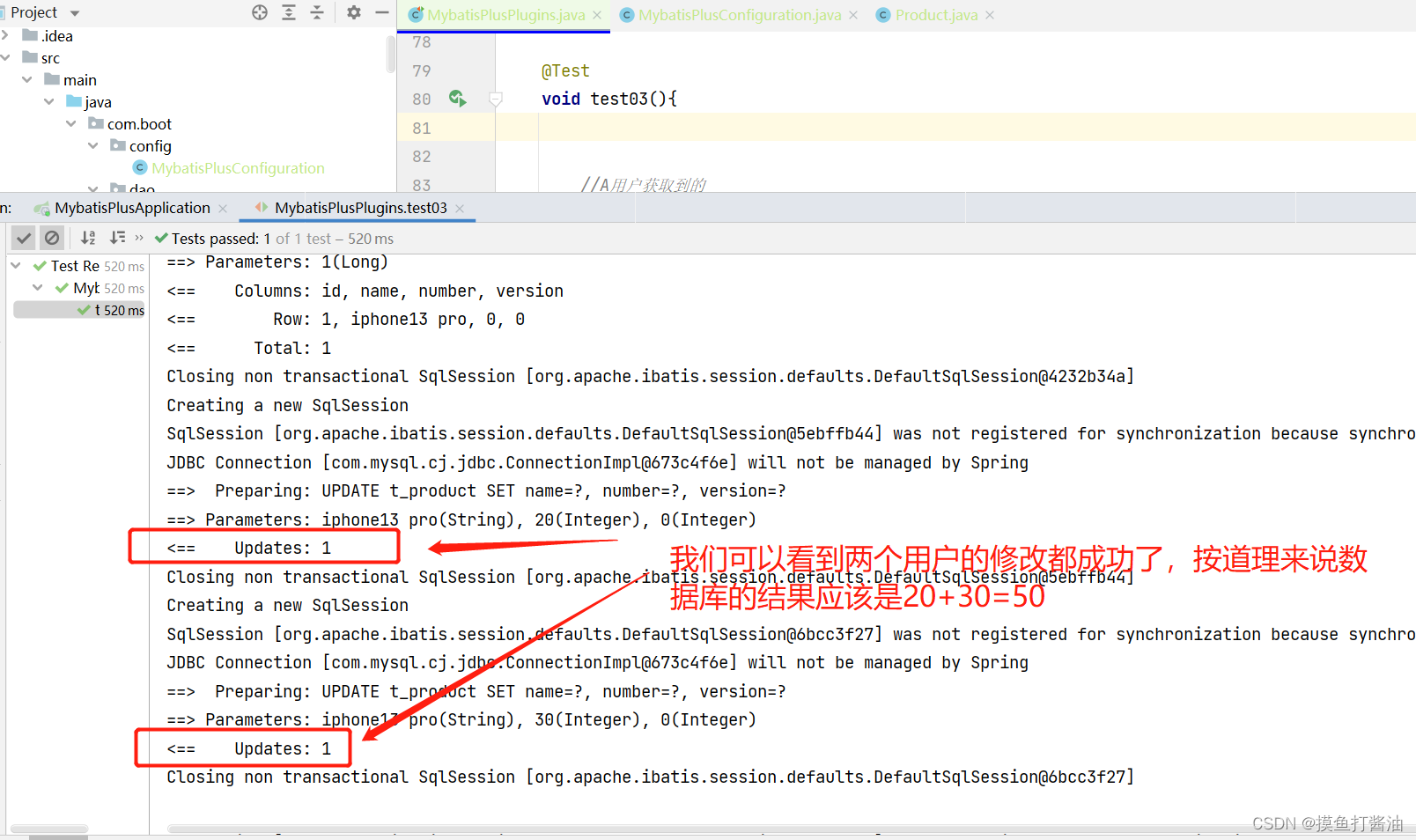Click 'Row: 1, iphone13 pro, 0, 0' console line
Viewport: 1416px width, 840px height.
[x=346, y=319]
